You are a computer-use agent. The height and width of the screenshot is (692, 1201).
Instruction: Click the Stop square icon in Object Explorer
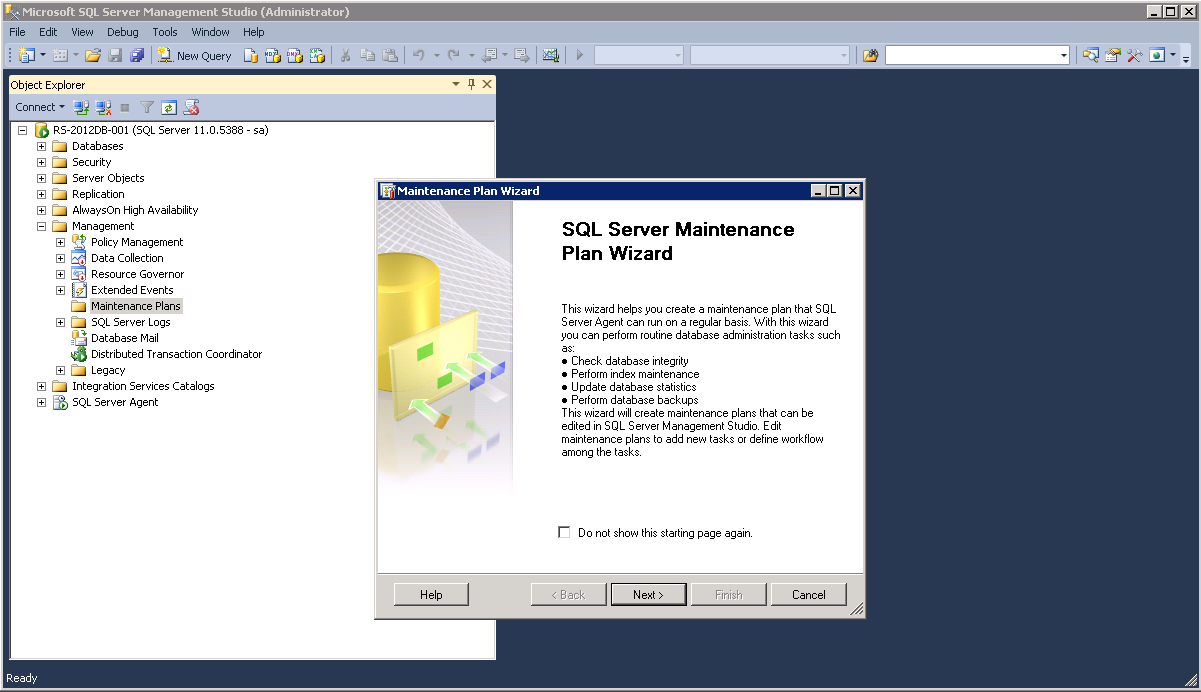click(x=125, y=107)
